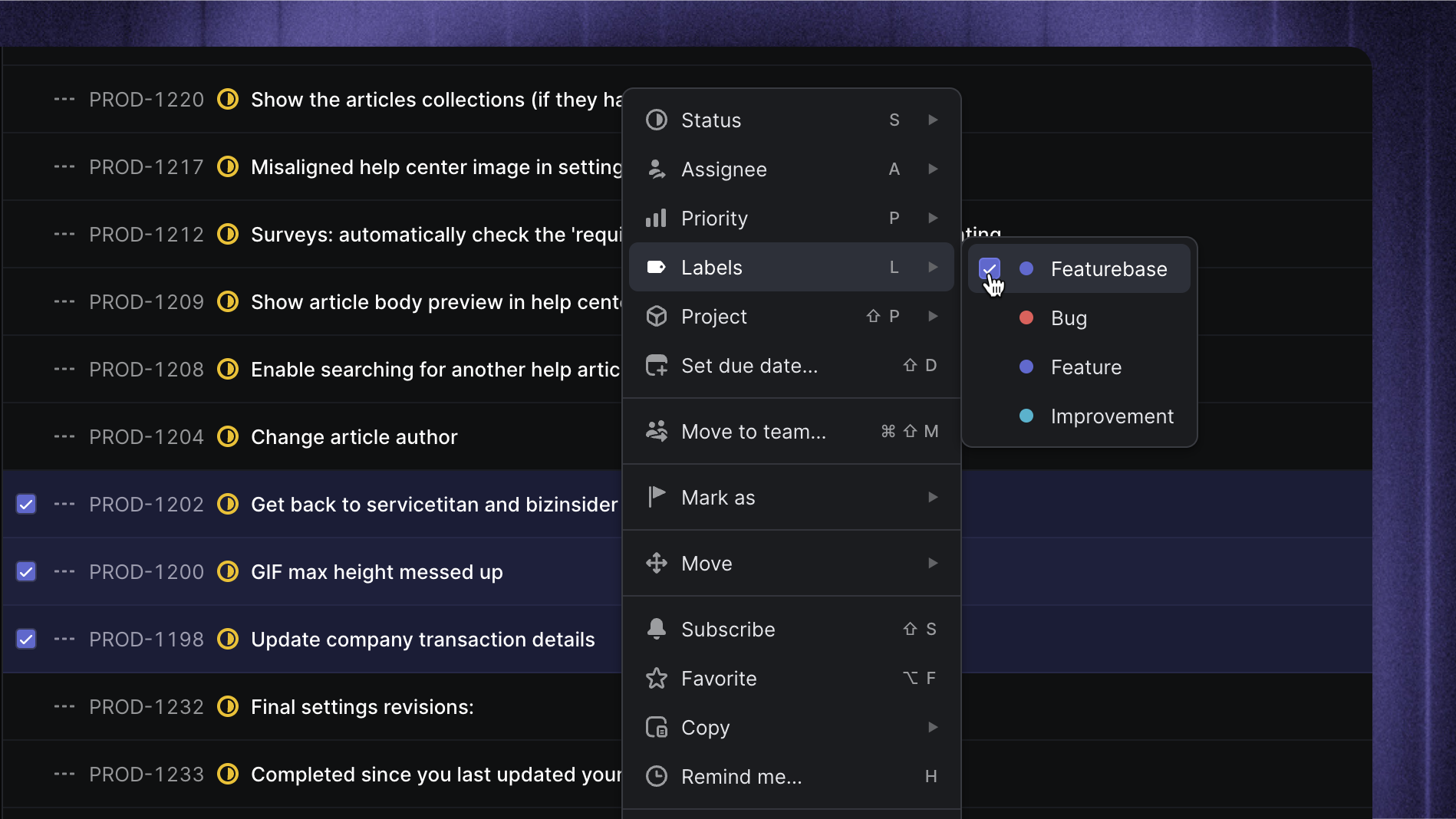Screen dimensions: 1456x819
Task: Click the Set due date calendar icon
Action: click(x=657, y=366)
